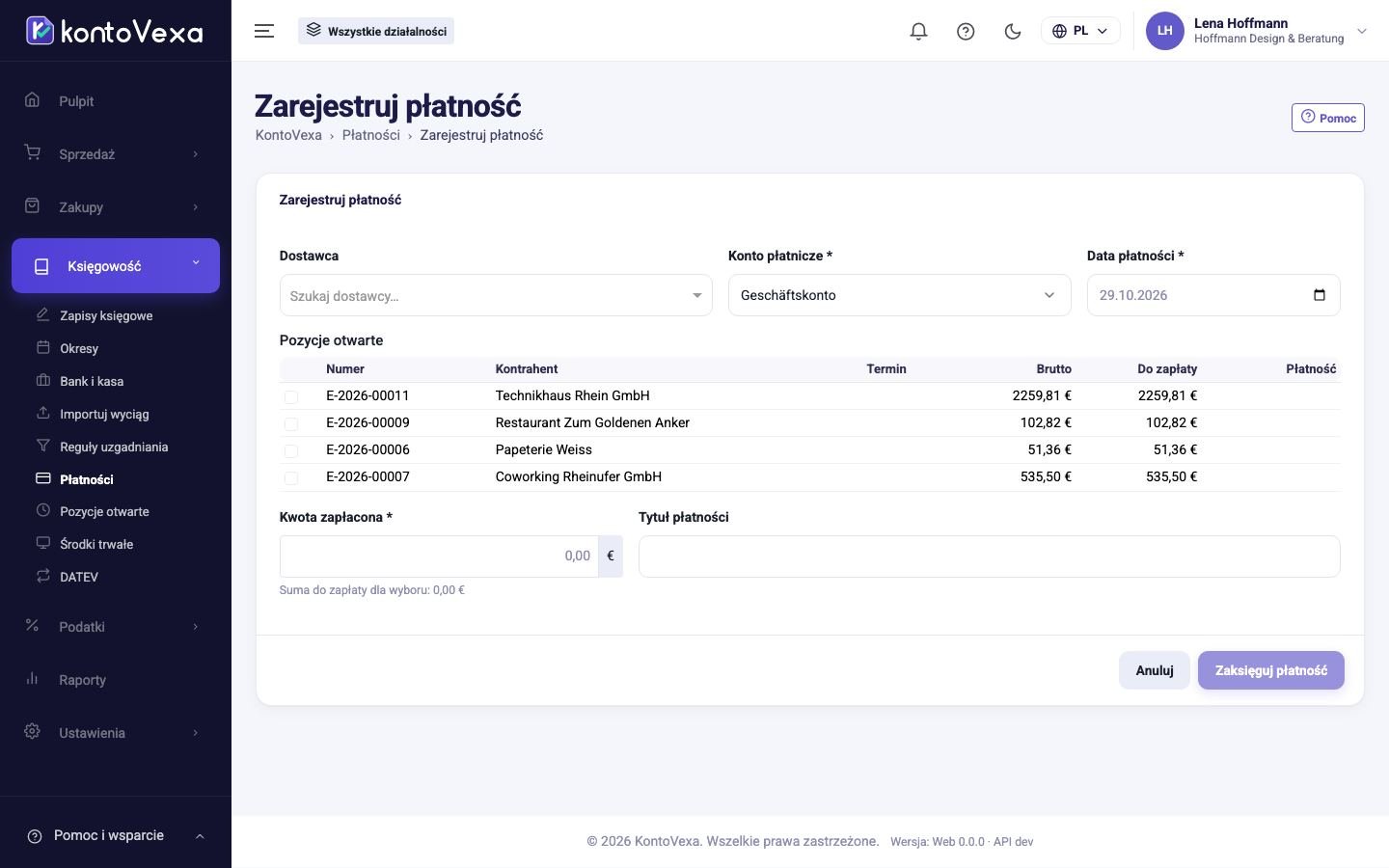Expand the Lena Hoffmann account menu
Image resolution: width=1389 pixels, height=868 pixels.
1257,31
